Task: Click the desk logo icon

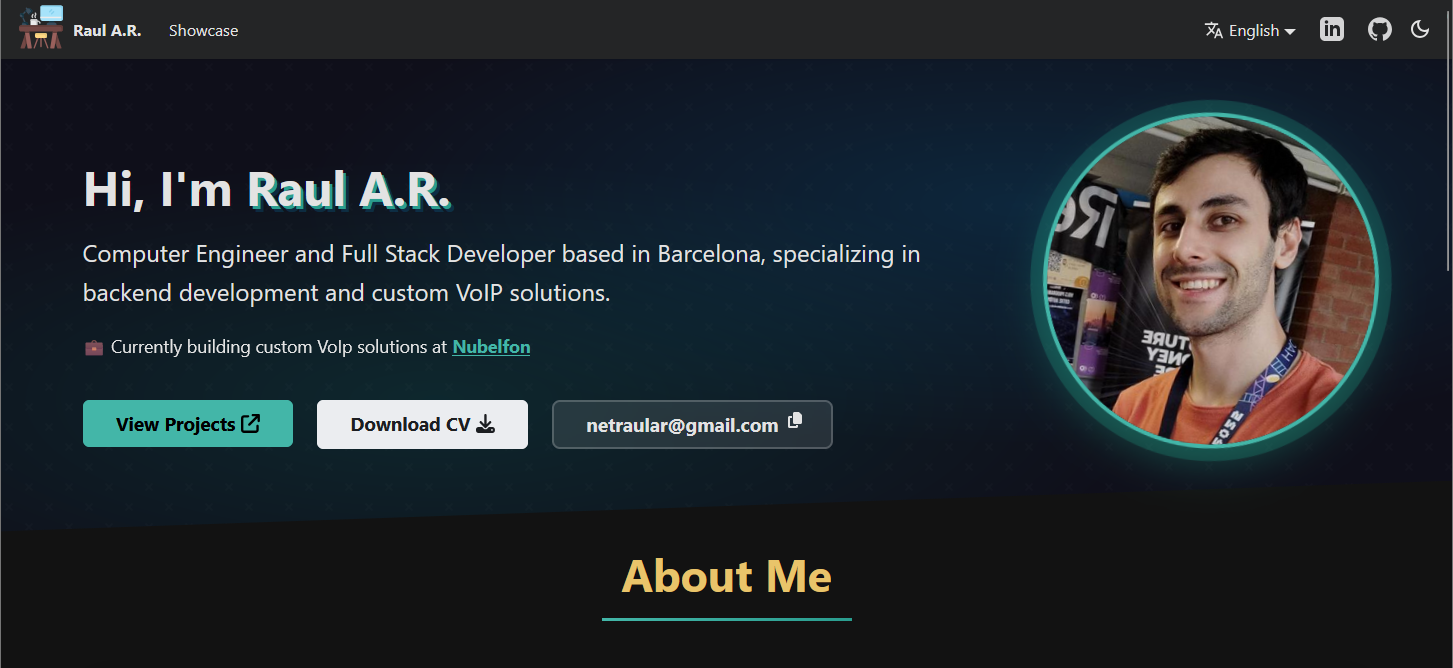Action: click(x=40, y=29)
